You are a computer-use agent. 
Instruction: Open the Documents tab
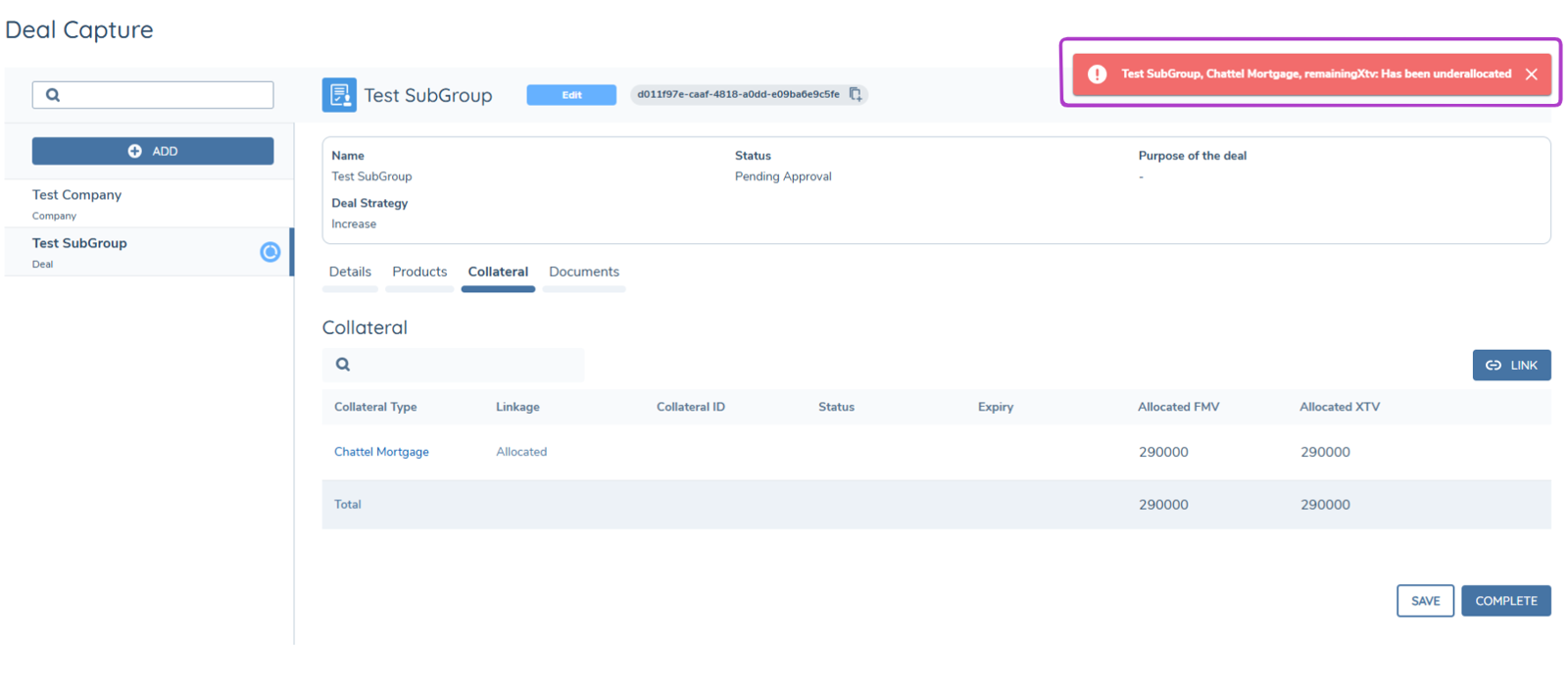point(584,273)
